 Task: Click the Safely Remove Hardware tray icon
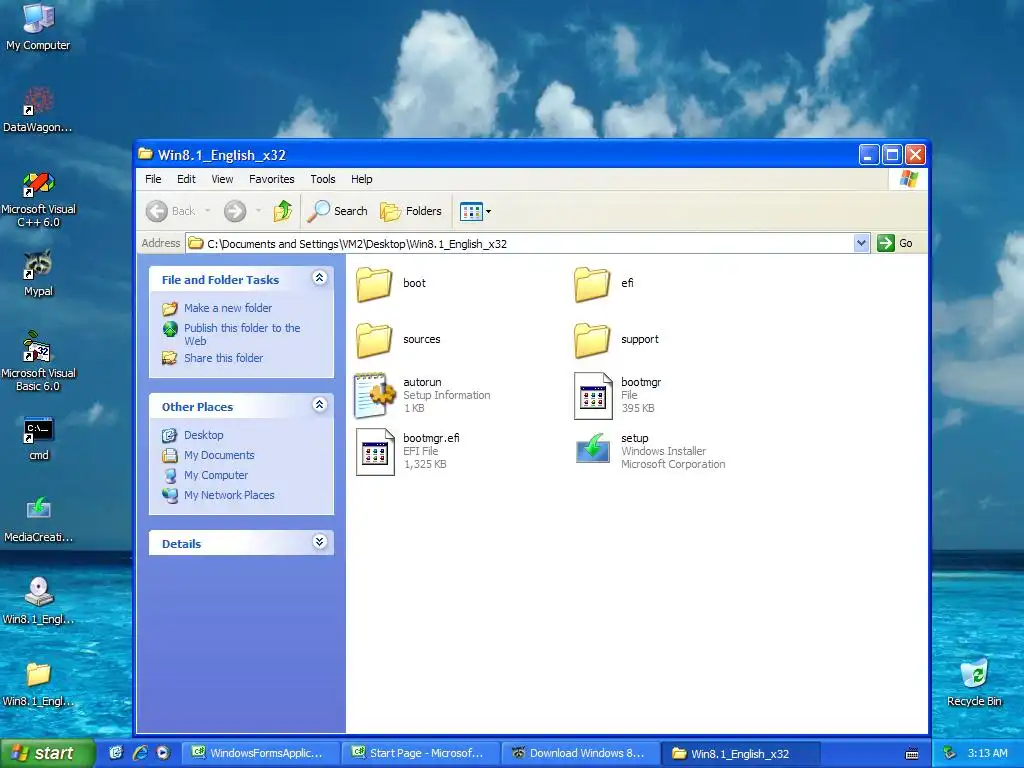tap(950, 754)
